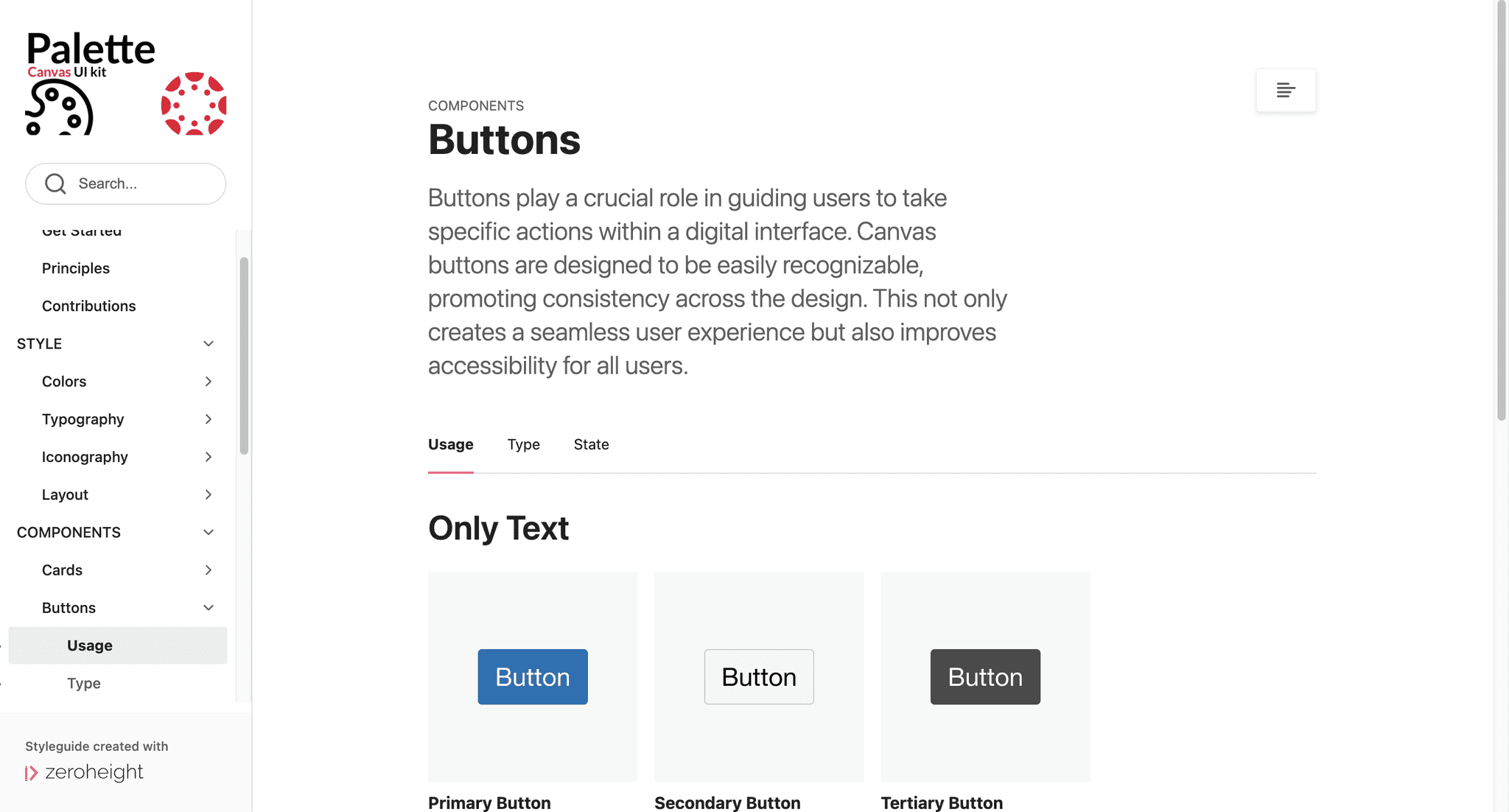1509x812 pixels.
Task: Click the Palette paint palette logo
Action: pos(60,108)
